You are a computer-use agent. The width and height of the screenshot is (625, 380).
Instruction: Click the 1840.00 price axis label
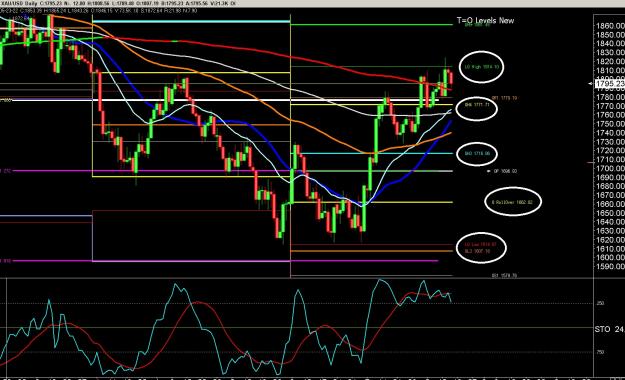(x=610, y=43)
